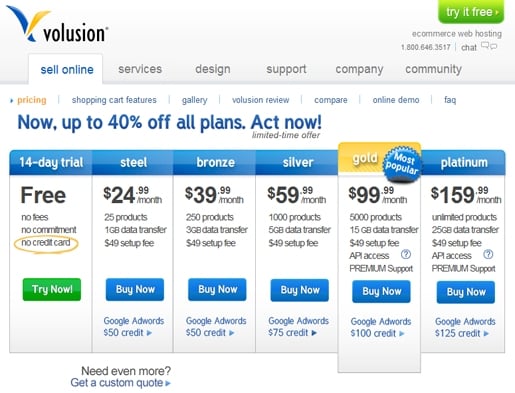Open the services menu
515x393 pixels.
point(140,69)
